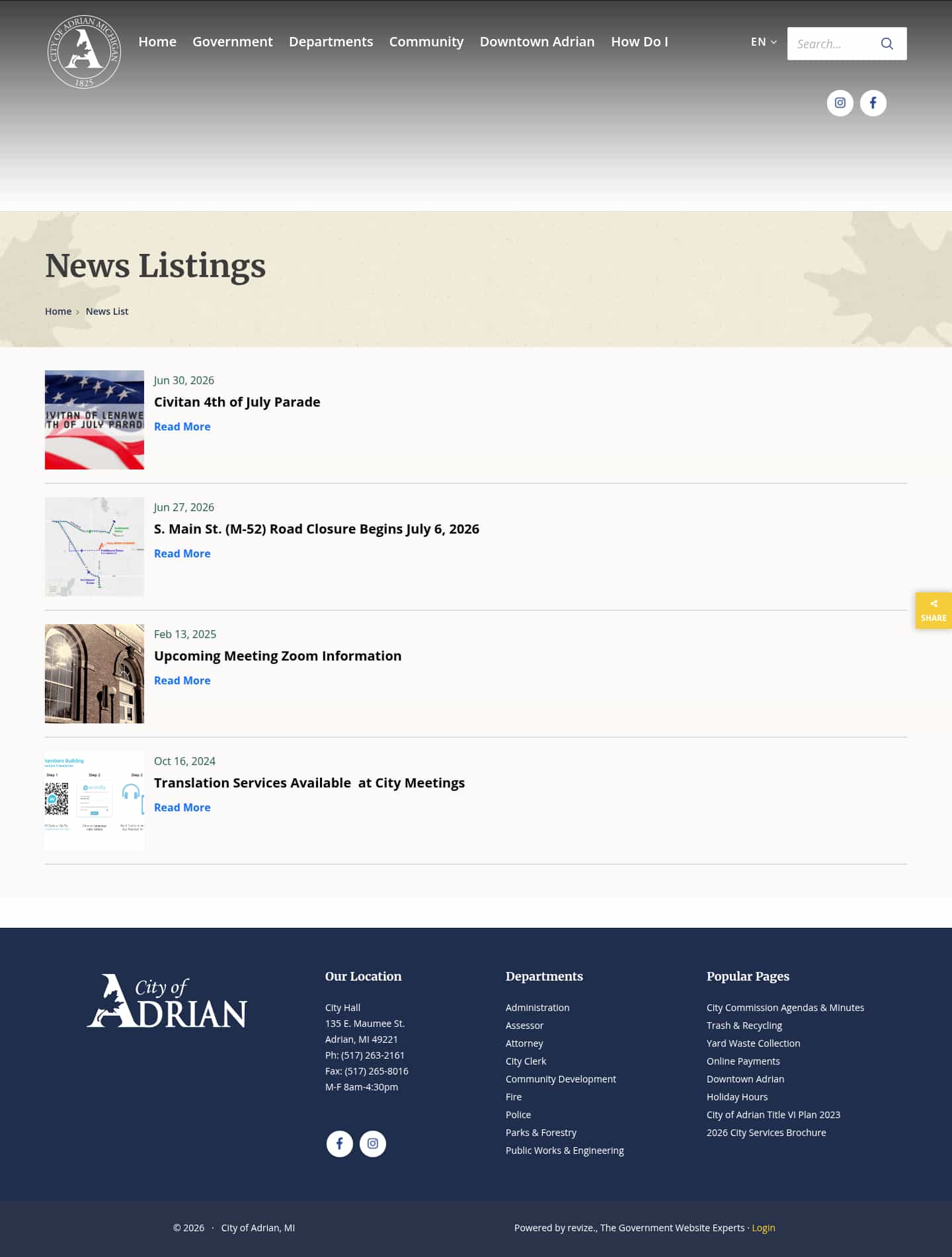Open the How Do I menu
Screen dimensions: 952x1257
[639, 42]
